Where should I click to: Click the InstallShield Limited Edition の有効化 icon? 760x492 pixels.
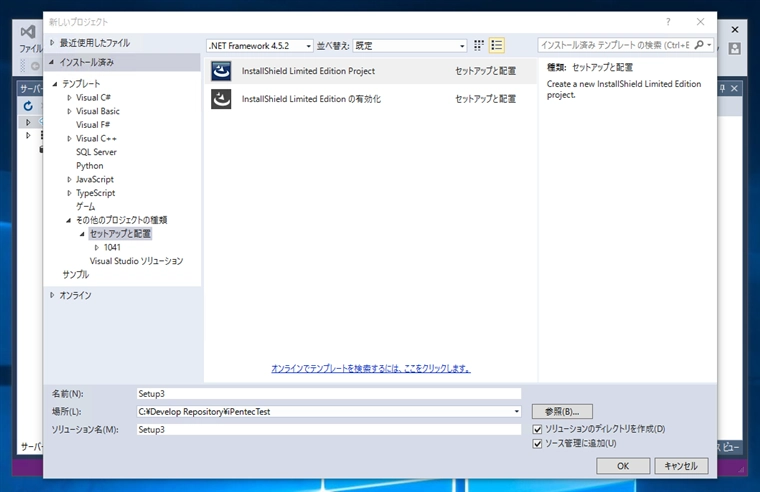[221, 99]
